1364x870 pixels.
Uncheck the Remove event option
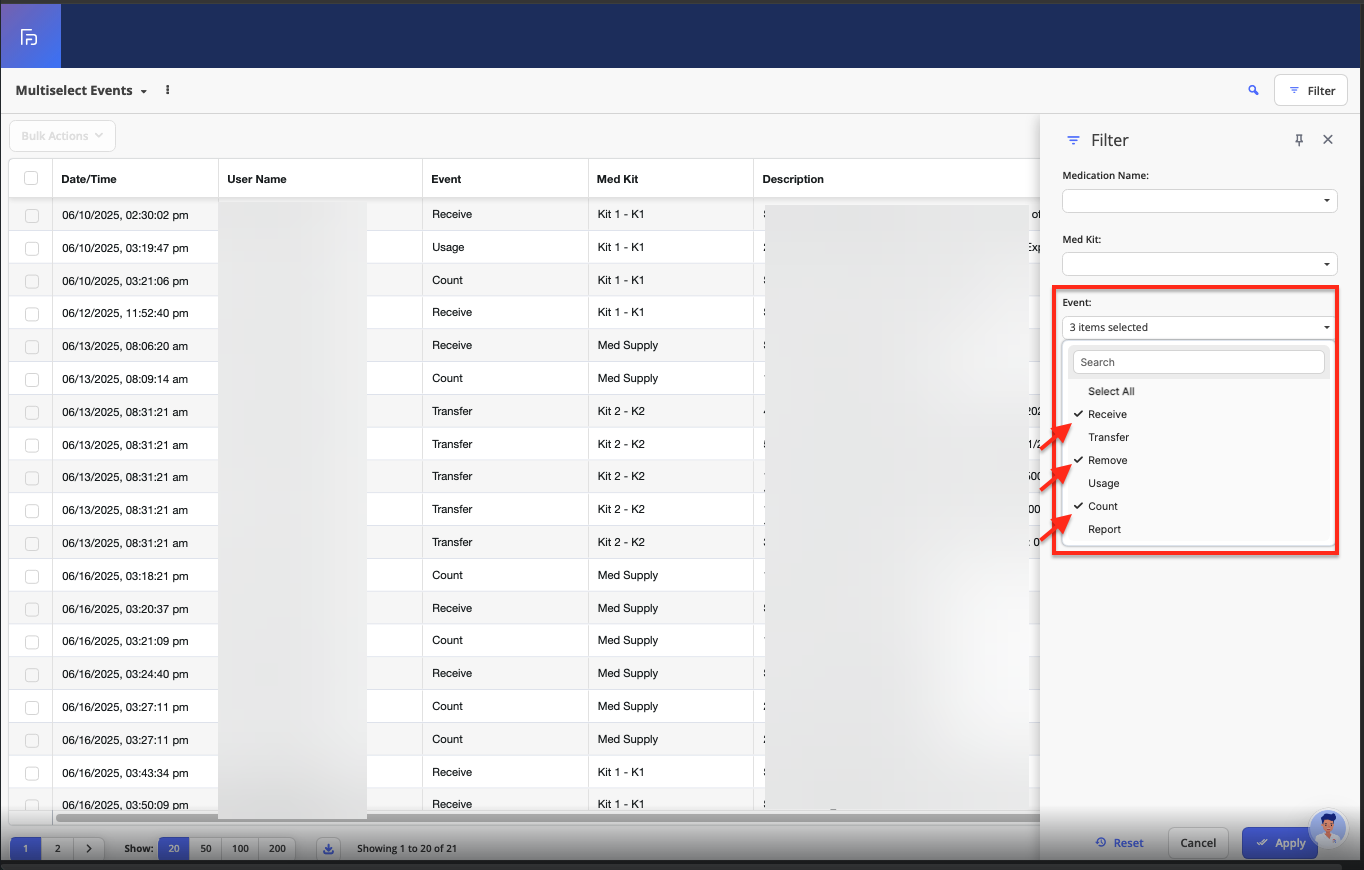click(x=1107, y=460)
